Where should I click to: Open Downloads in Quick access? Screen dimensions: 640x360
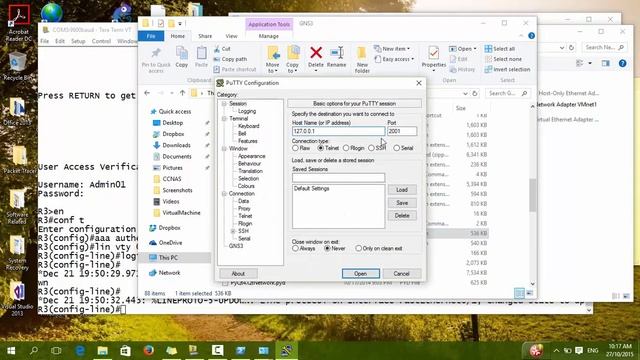[176, 145]
